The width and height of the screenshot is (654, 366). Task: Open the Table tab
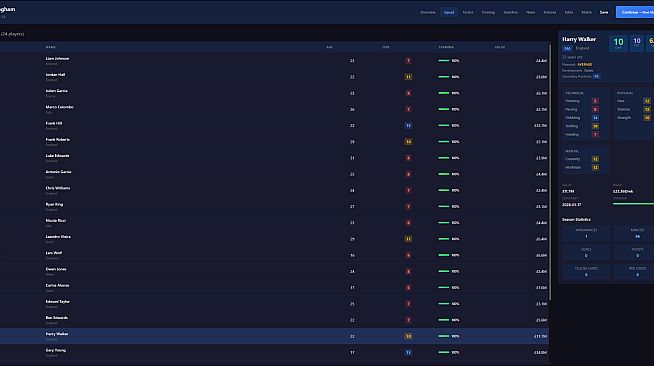tap(568, 13)
